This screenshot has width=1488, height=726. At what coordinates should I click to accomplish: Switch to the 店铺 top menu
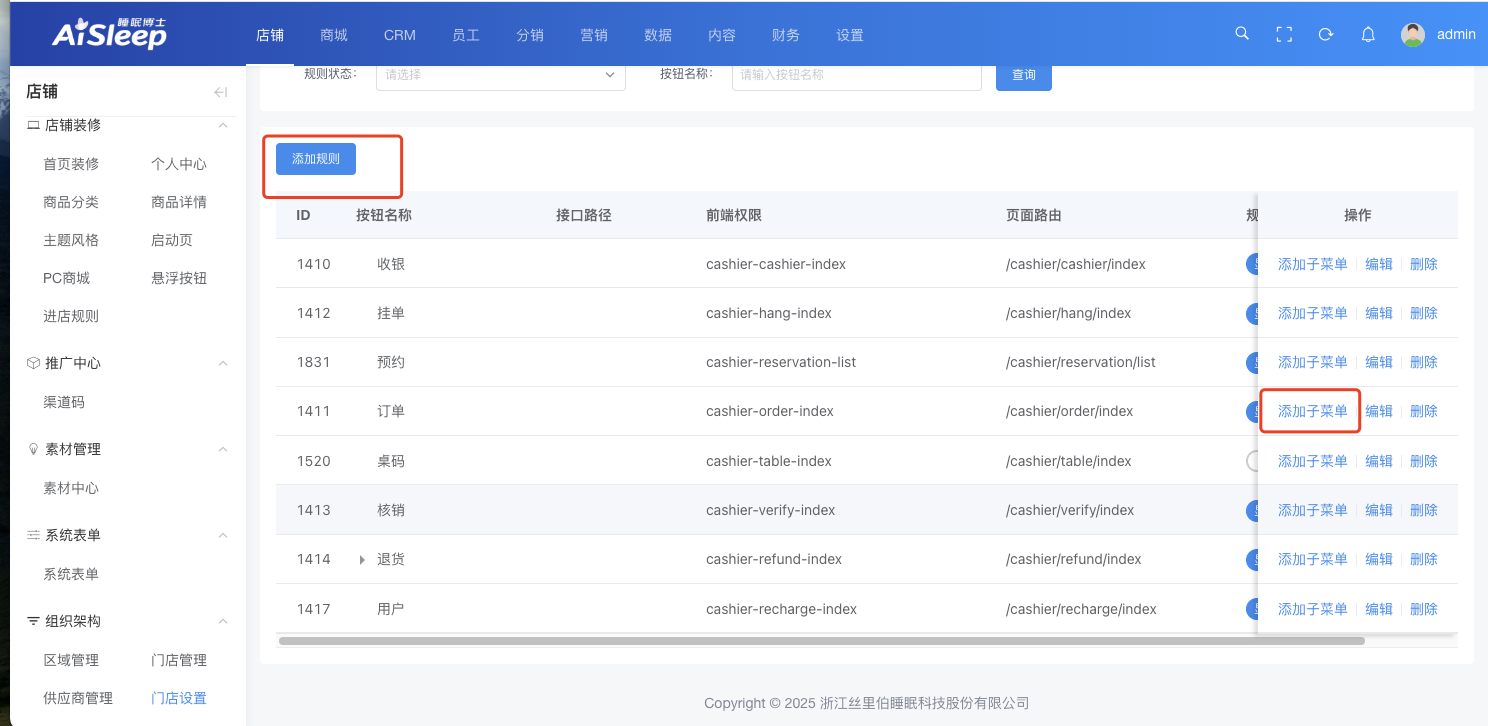pos(270,35)
